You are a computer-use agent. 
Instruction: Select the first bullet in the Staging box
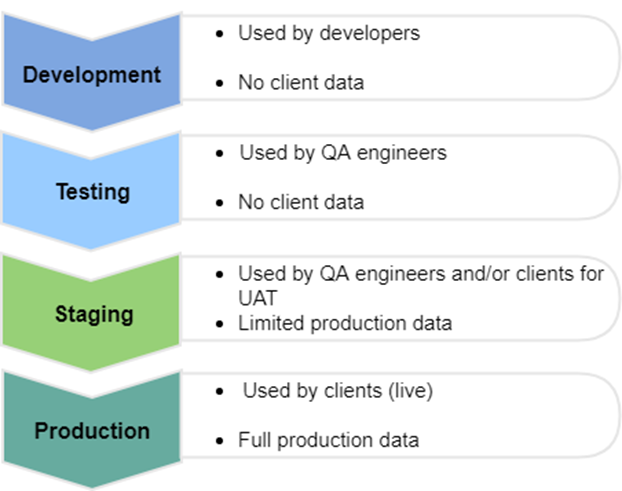coord(220,274)
